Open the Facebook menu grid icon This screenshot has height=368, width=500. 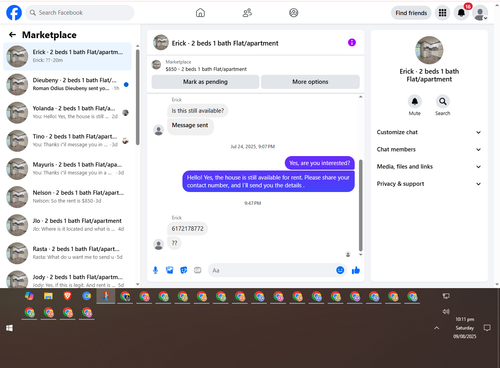[442, 13]
